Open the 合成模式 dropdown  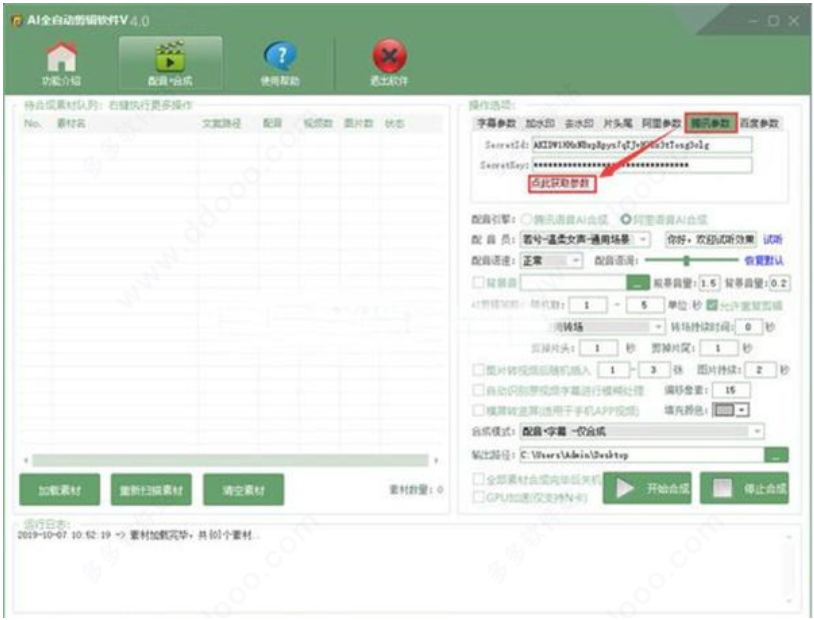(x=642, y=431)
